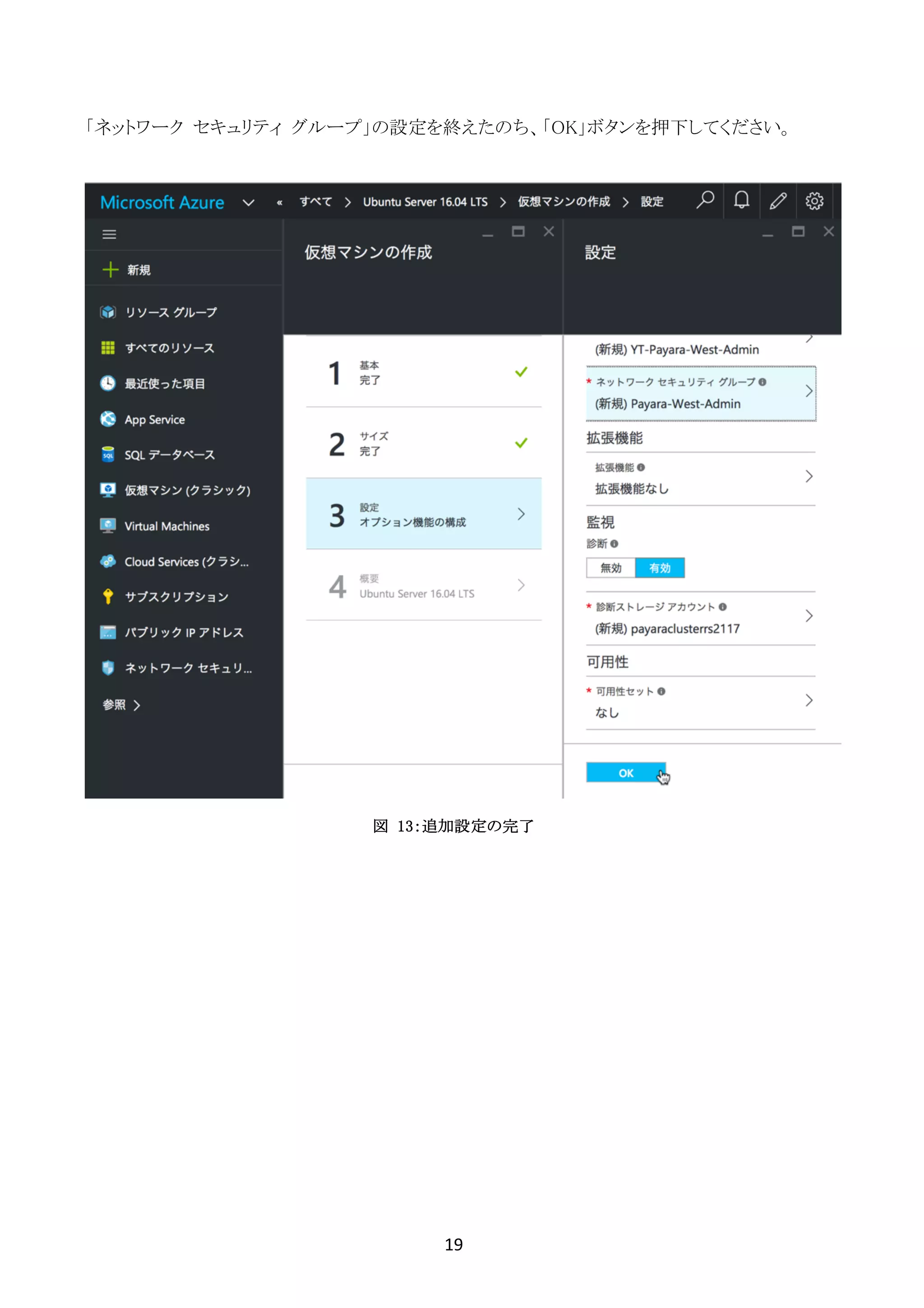Close the 仮想マシンの作成 blade
The image size is (924, 1308).
click(x=548, y=231)
